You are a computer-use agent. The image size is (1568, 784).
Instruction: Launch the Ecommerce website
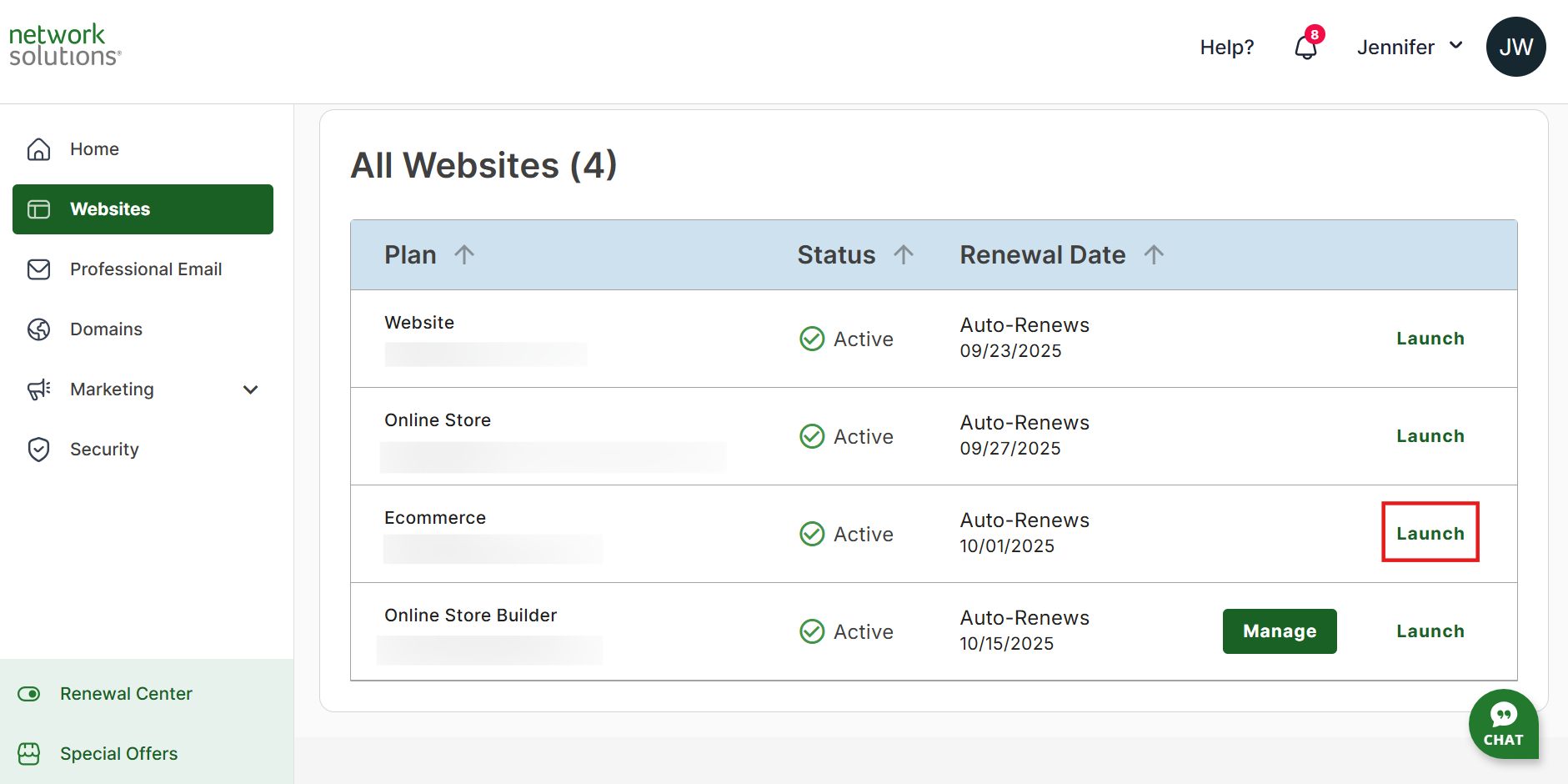[1430, 534]
